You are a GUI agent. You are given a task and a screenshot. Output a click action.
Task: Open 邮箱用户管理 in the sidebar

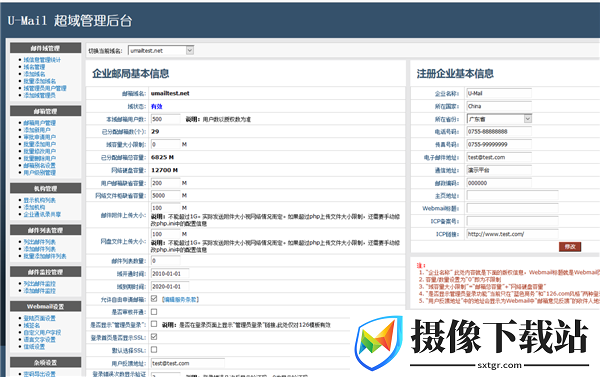(39, 123)
